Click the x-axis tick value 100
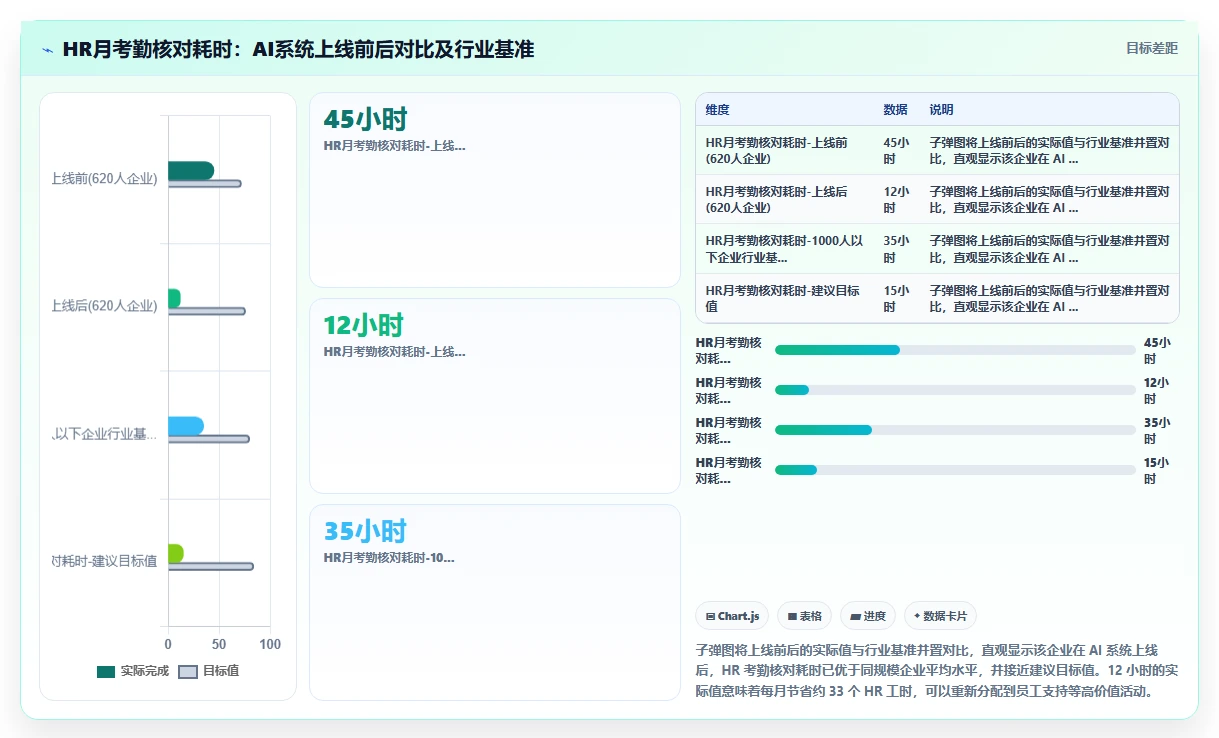Viewport: 1219px width, 738px height. (270, 644)
